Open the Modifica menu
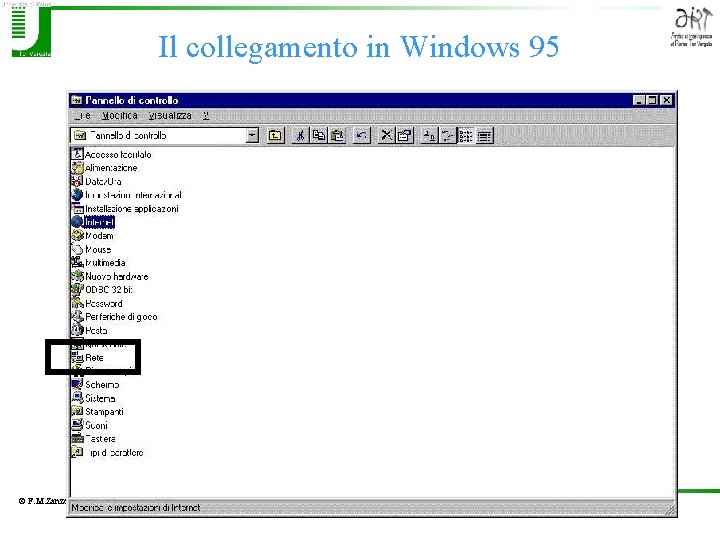This screenshot has height=540, width=720. pos(120,115)
